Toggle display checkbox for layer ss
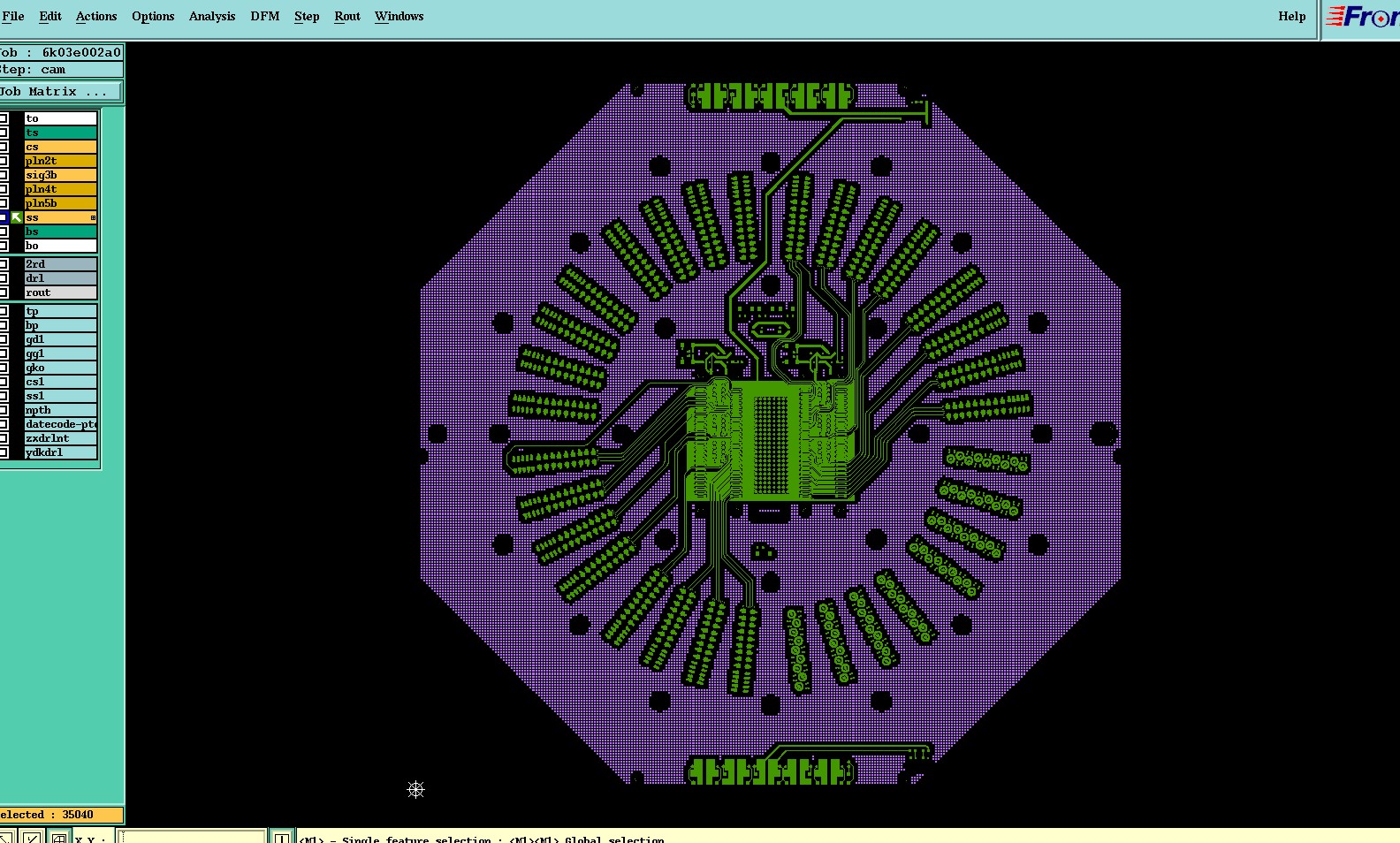Image resolution: width=1400 pixels, height=843 pixels. click(4, 217)
